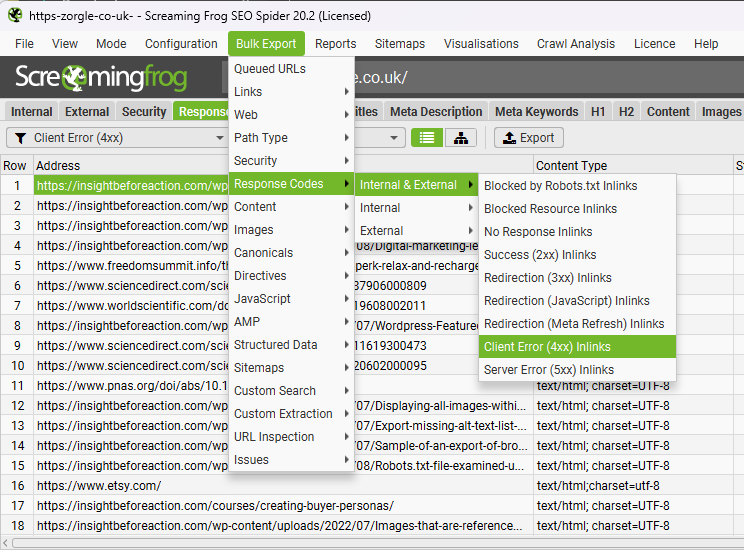Expand the Directives submenu

[291, 276]
